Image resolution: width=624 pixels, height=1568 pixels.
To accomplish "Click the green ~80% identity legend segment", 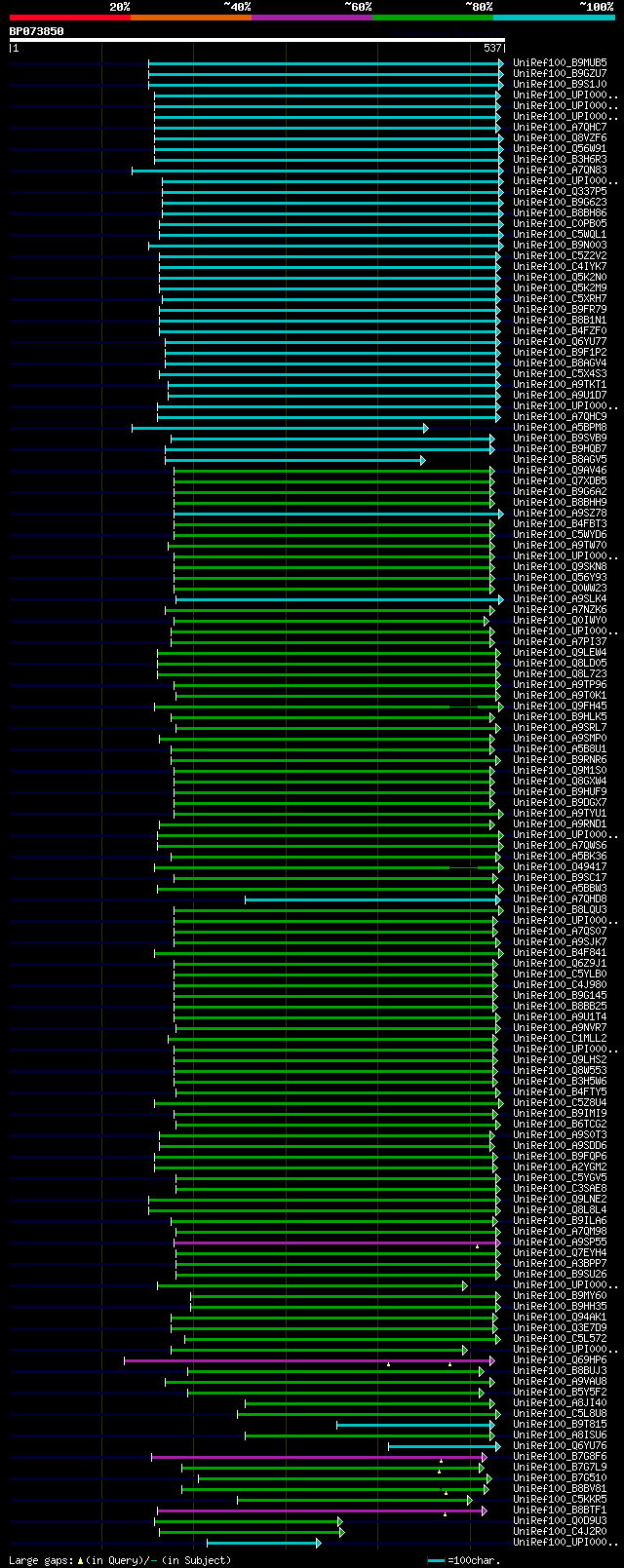I will [433, 18].
